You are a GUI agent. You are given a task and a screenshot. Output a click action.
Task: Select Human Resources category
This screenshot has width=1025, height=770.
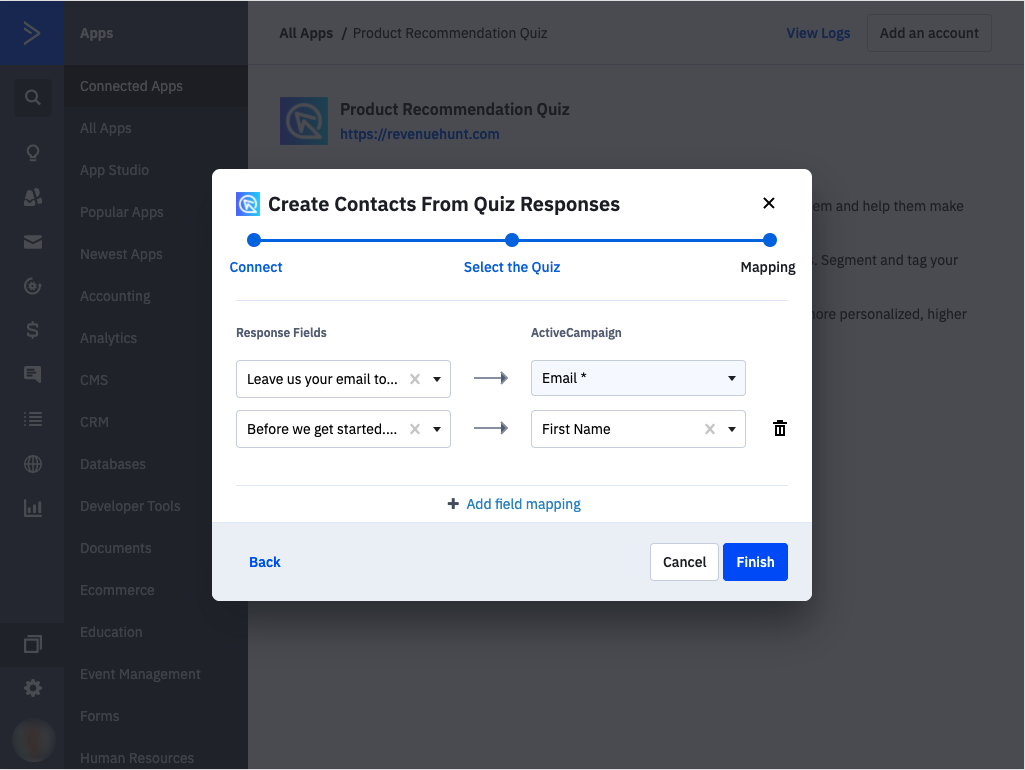(x=137, y=758)
